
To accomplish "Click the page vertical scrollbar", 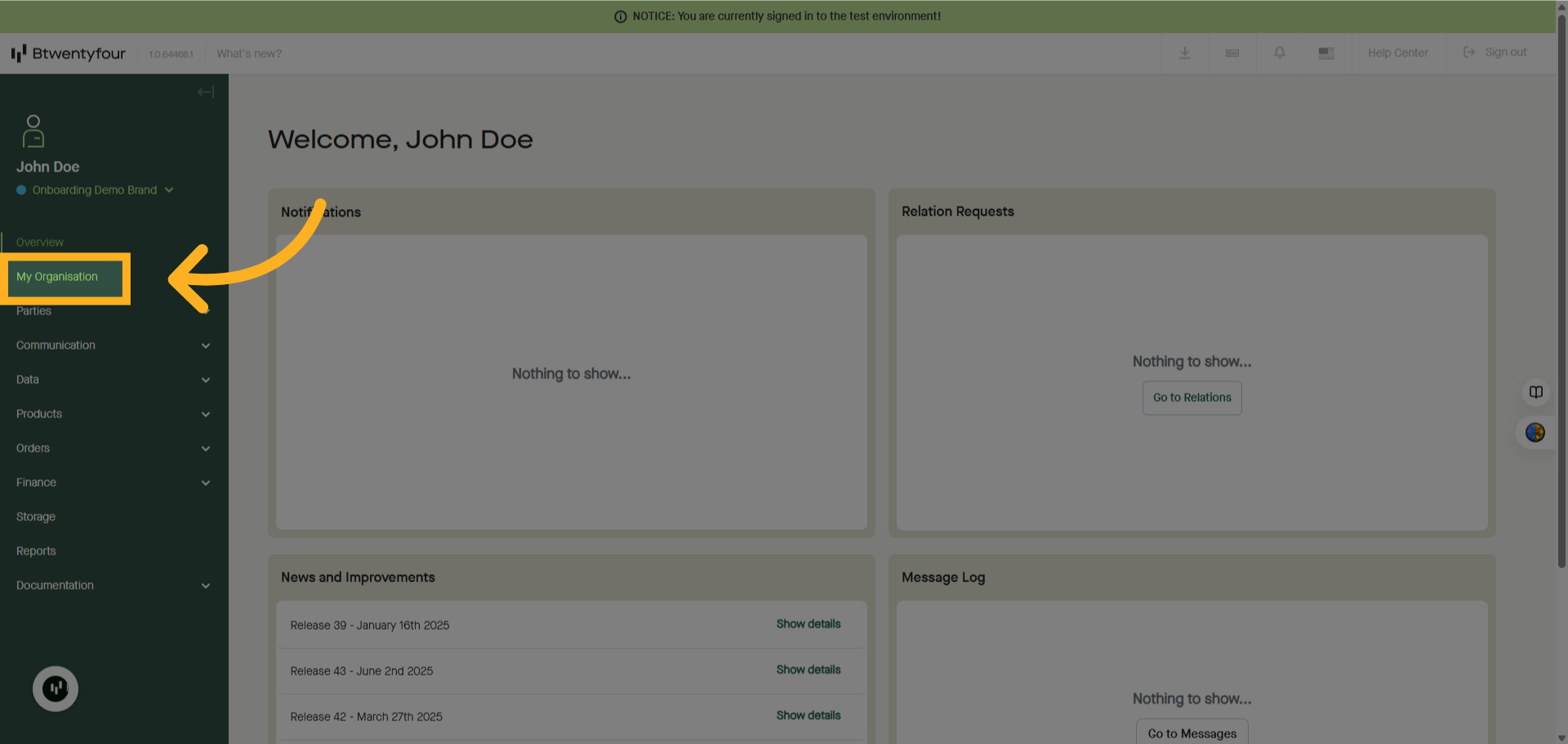I will pyautogui.click(x=1561, y=327).
